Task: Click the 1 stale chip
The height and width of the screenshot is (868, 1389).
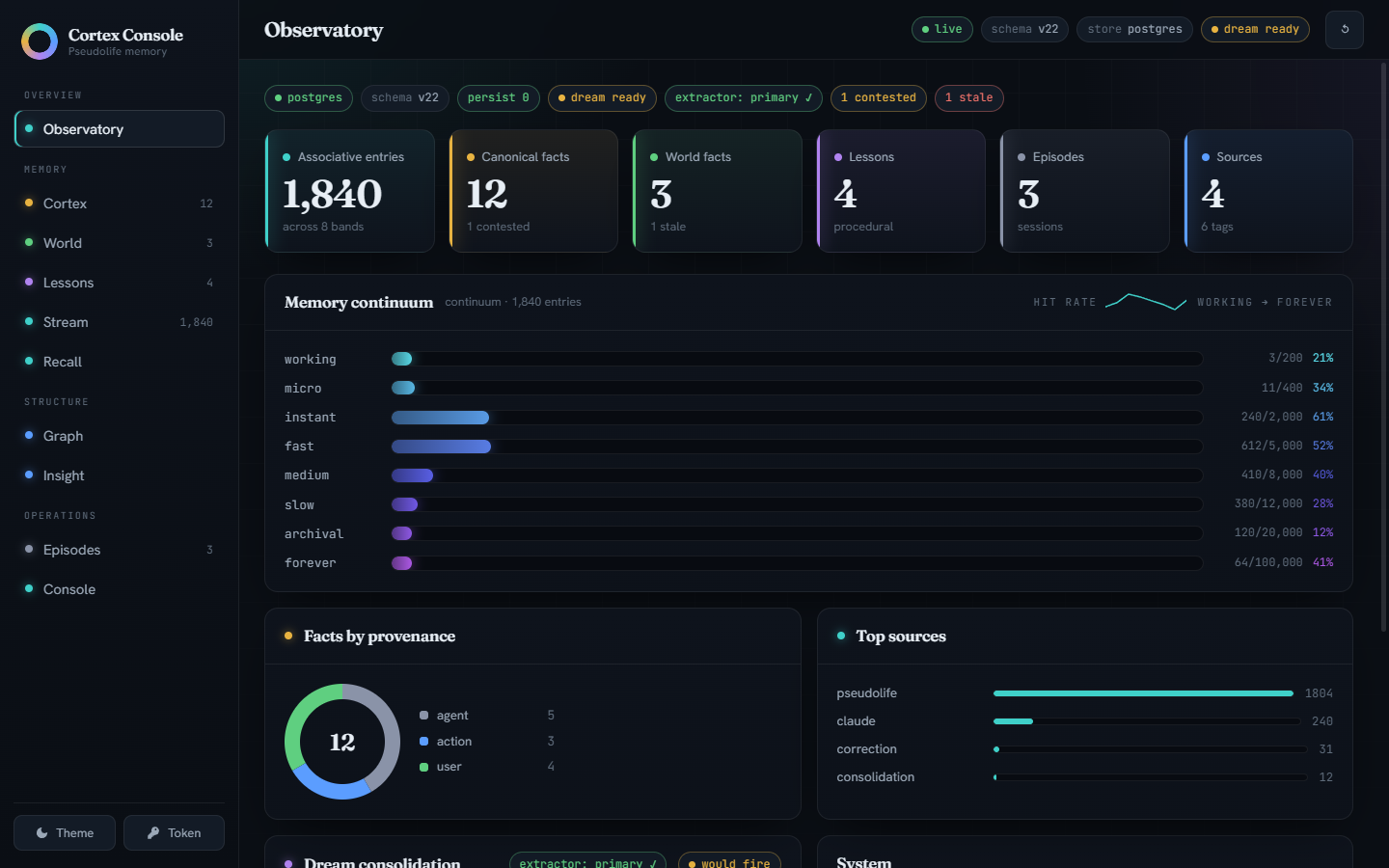Action: 969,98
